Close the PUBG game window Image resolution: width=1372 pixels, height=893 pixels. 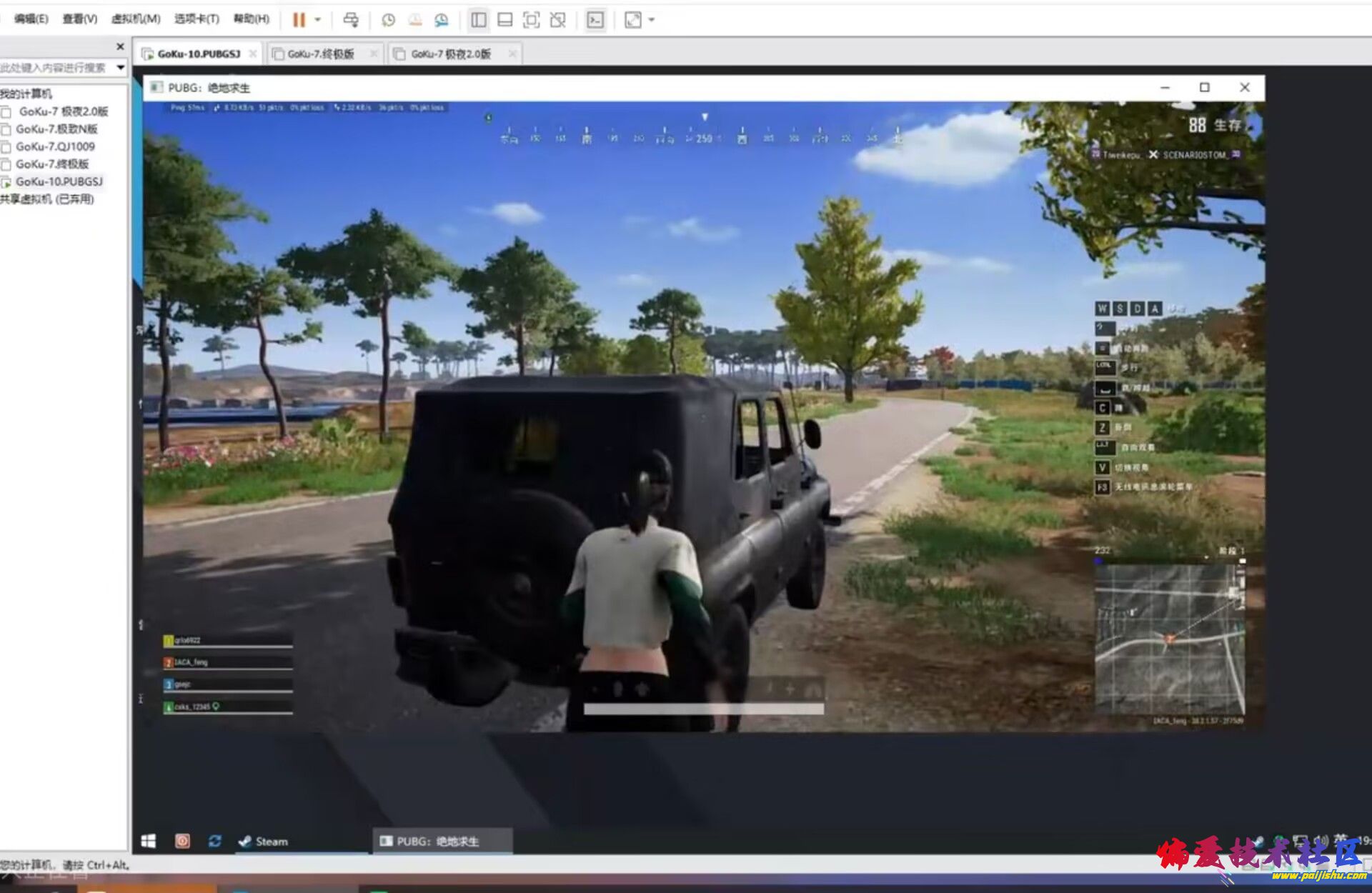[1245, 87]
